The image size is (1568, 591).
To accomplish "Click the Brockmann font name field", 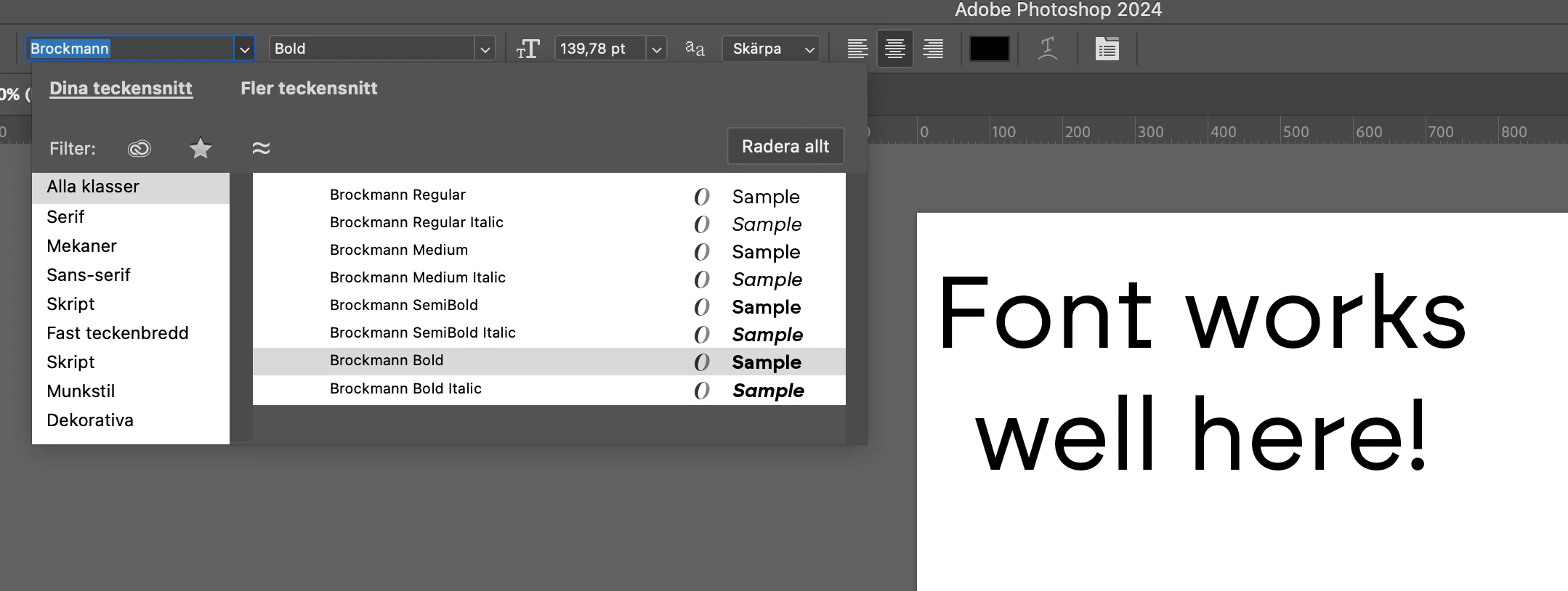I will pyautogui.click(x=130, y=49).
